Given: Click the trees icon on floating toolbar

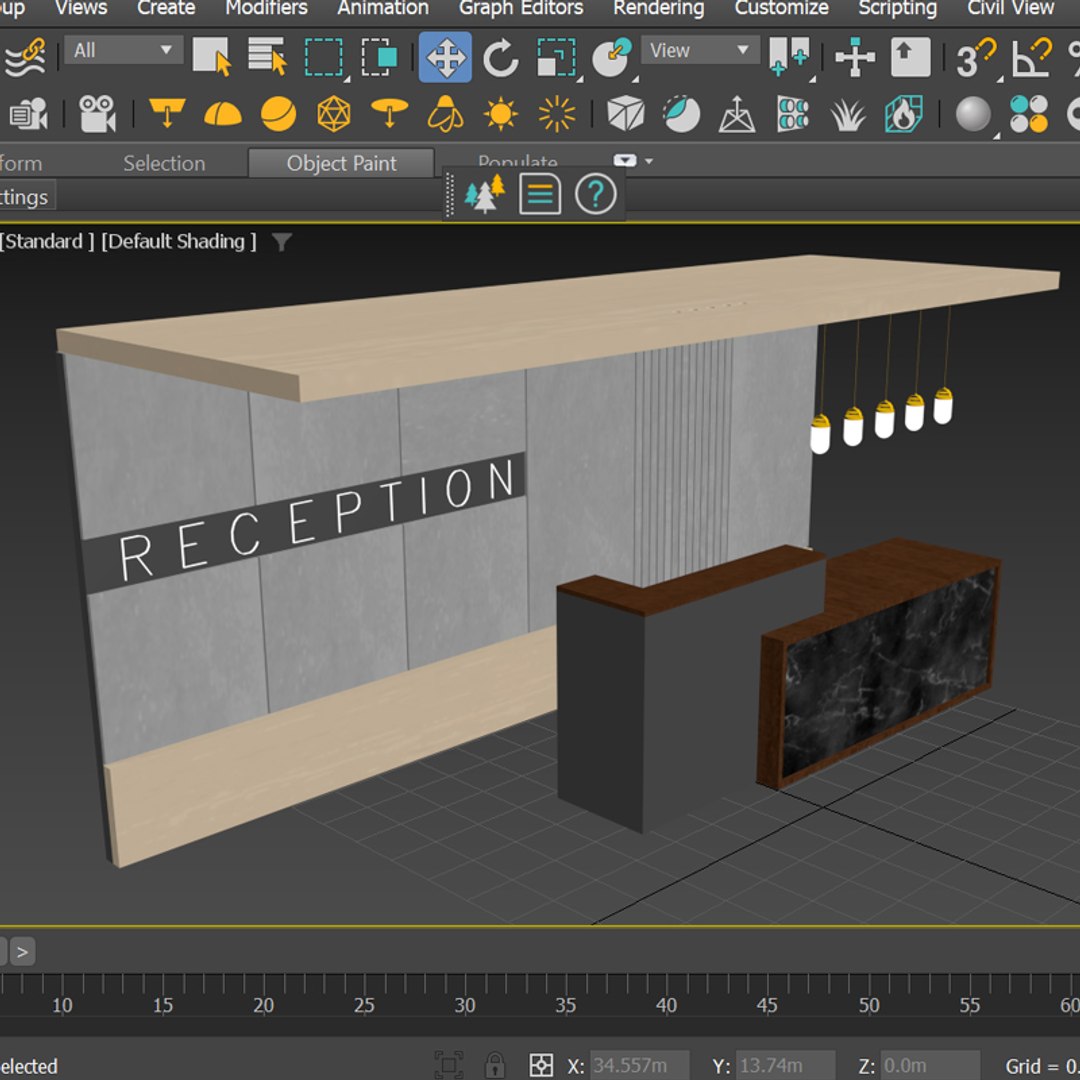Looking at the screenshot, I should [484, 194].
